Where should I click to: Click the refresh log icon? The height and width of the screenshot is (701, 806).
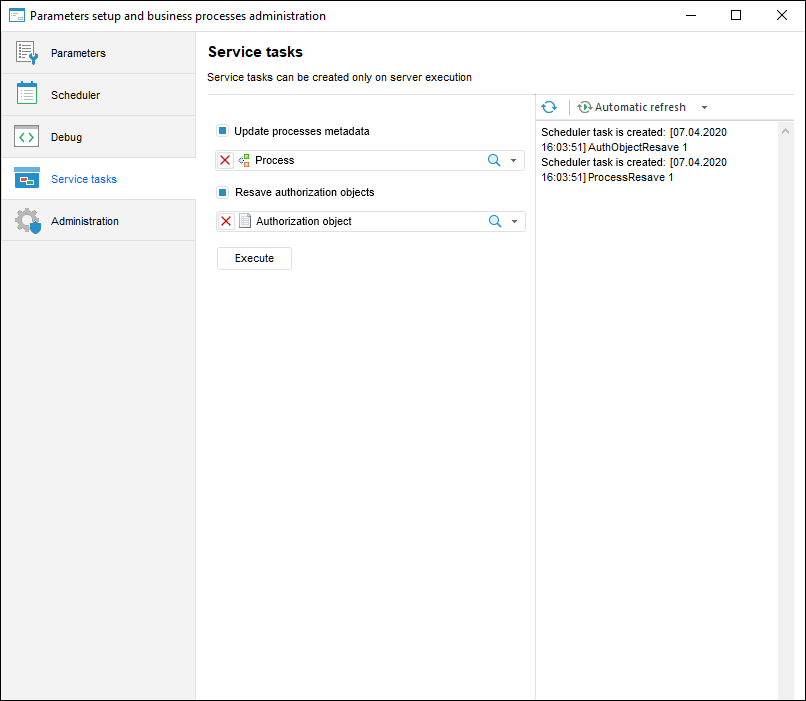(549, 107)
